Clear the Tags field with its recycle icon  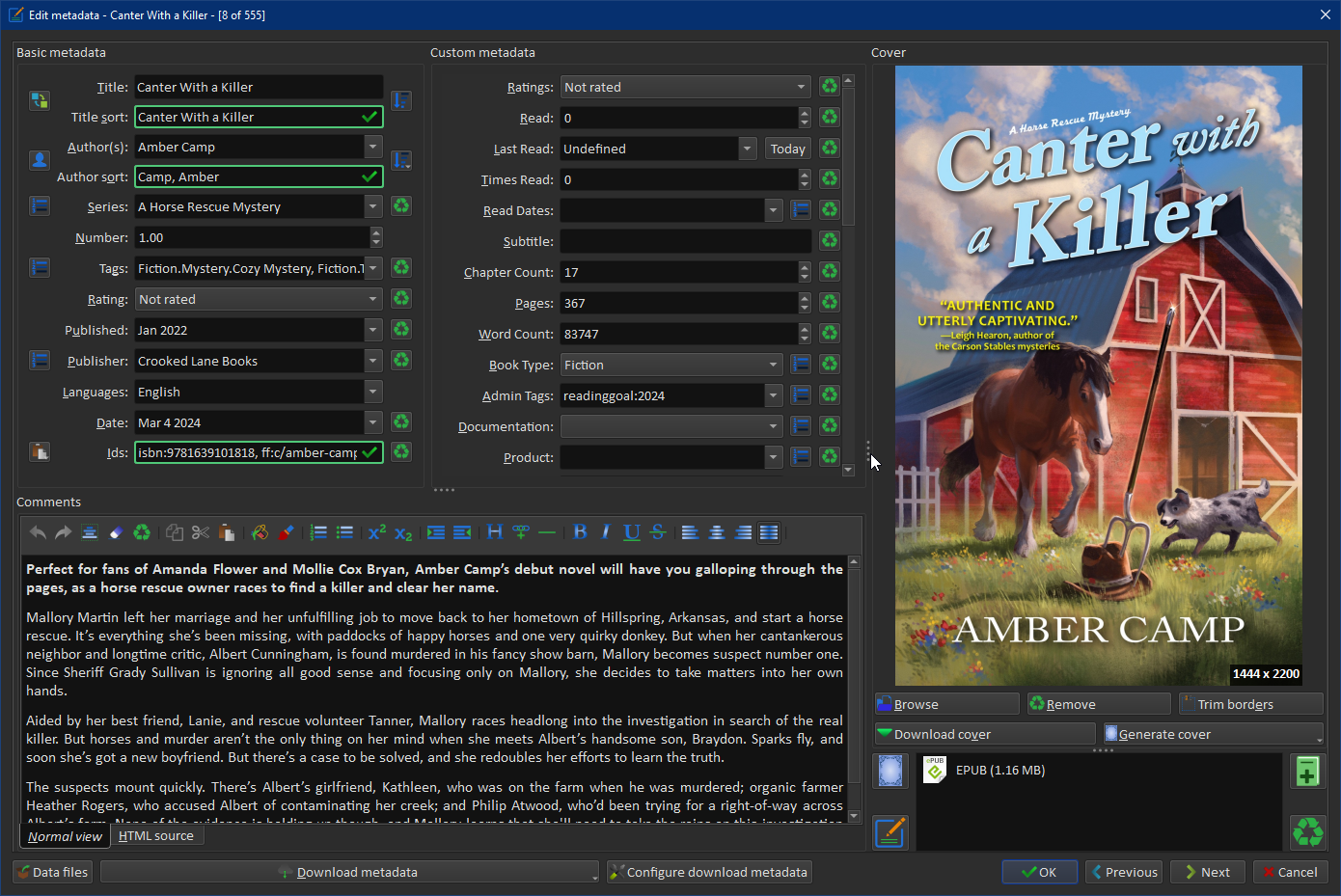(401, 268)
